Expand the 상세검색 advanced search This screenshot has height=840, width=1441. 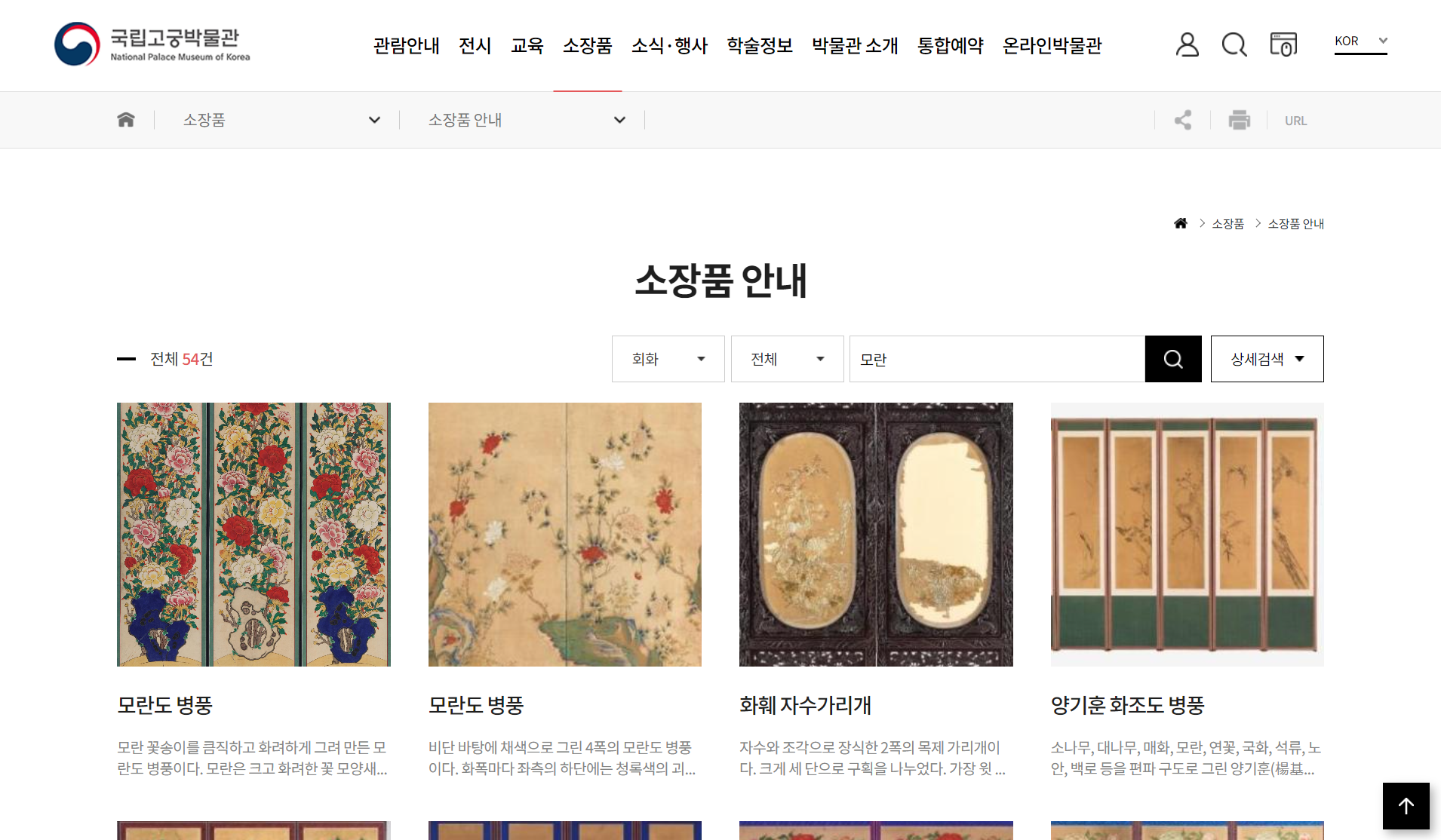coord(1267,359)
